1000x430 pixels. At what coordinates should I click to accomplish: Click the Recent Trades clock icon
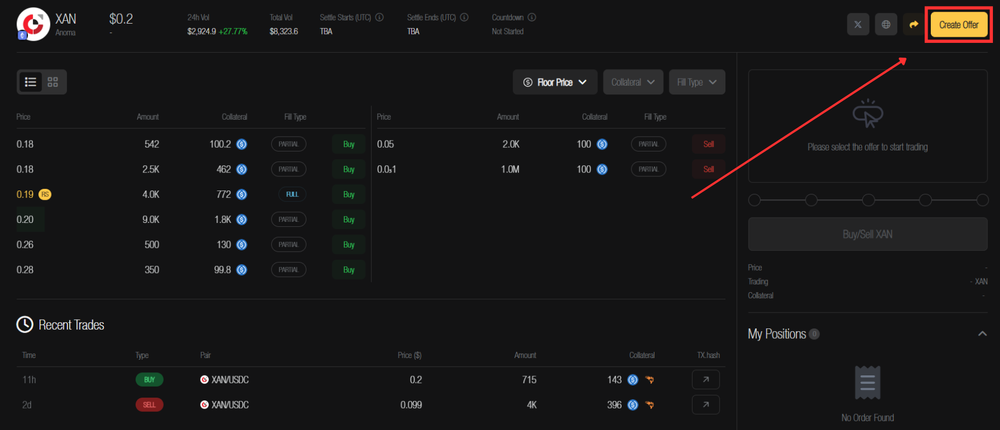click(24, 325)
